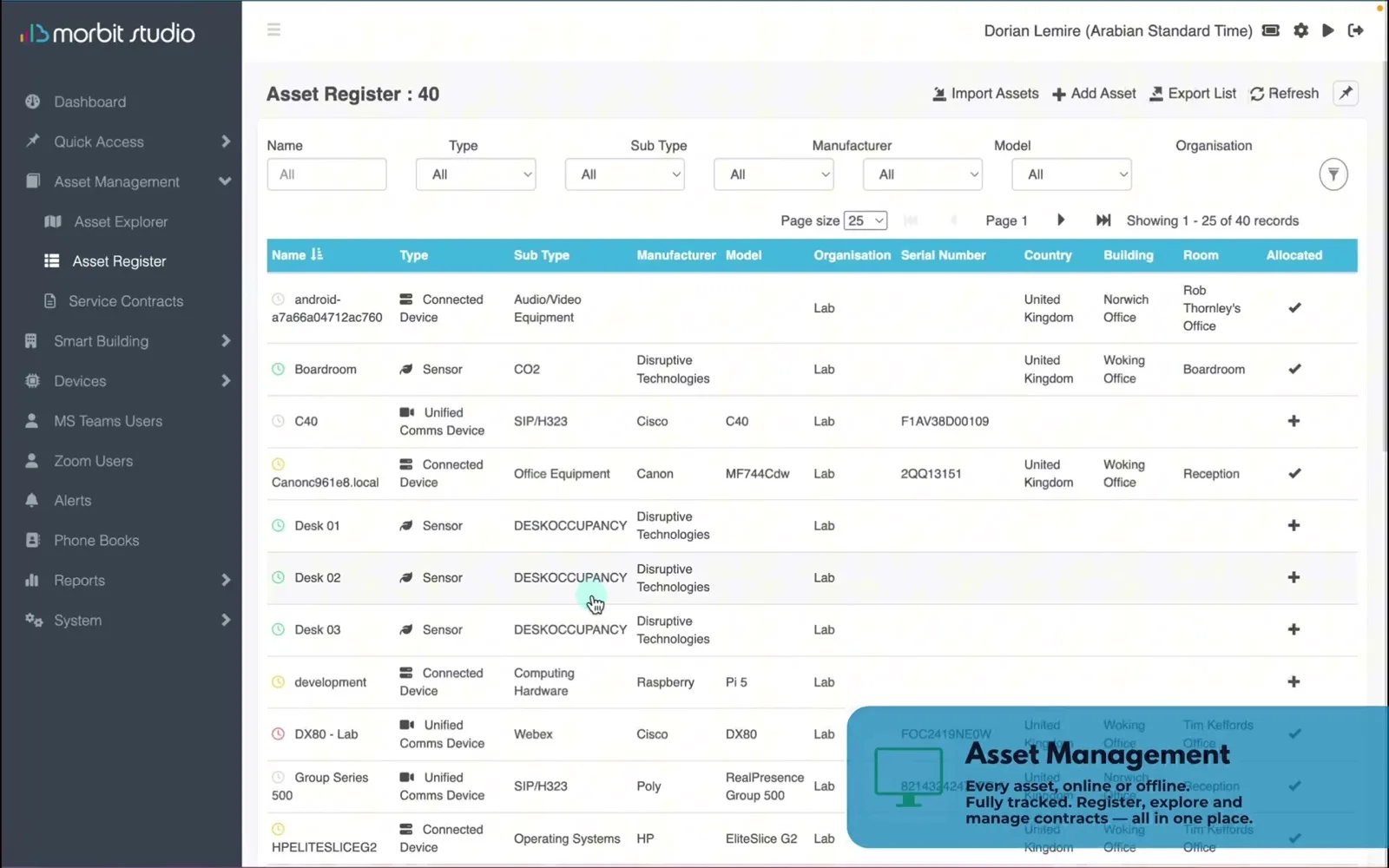Click plus icon on Desk 01 row
Viewport: 1389px width, 868px height.
tap(1294, 525)
